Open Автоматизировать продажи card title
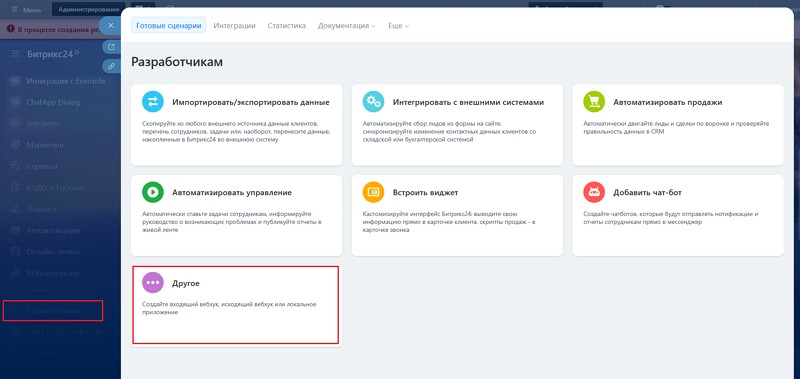The height and width of the screenshot is (379, 800). (x=667, y=102)
